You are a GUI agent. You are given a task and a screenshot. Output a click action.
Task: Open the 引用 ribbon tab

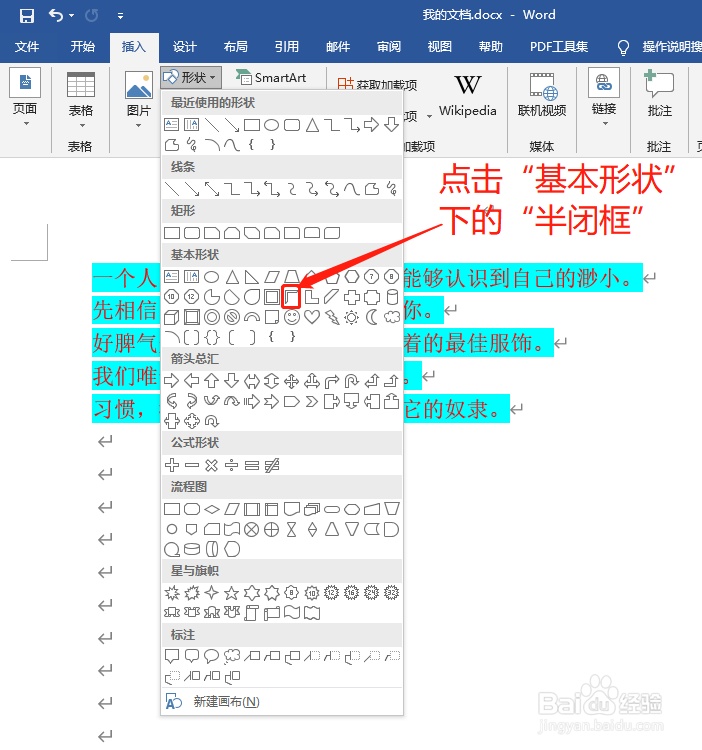(286, 47)
